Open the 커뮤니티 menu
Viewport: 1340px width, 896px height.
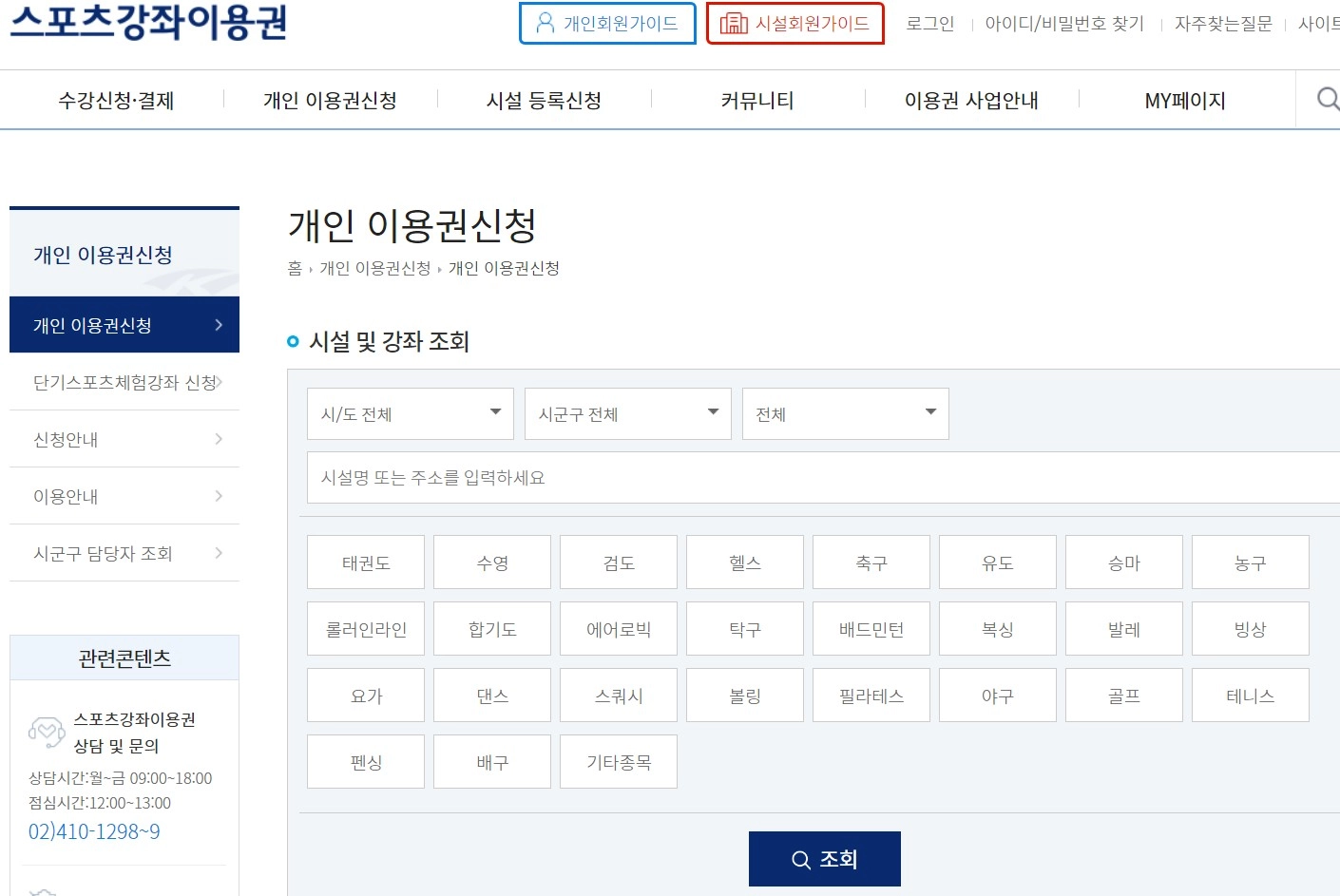coord(757,100)
